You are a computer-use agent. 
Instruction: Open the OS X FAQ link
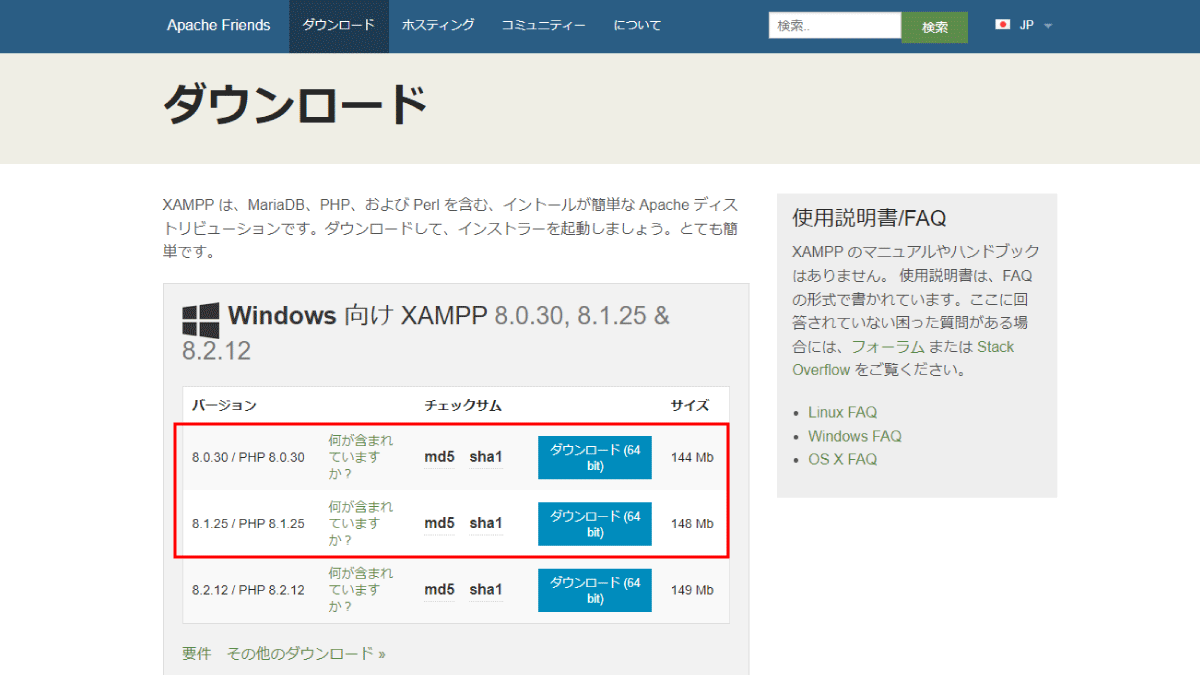tap(842, 460)
